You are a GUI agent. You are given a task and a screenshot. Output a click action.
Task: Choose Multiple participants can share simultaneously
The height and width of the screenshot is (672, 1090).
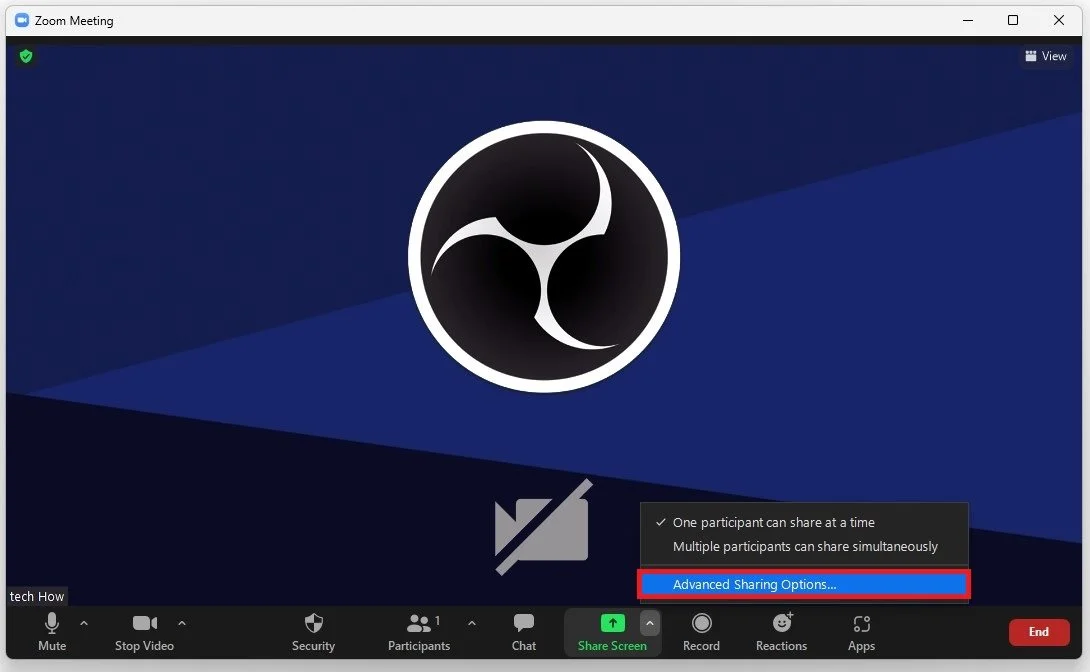[804, 547]
